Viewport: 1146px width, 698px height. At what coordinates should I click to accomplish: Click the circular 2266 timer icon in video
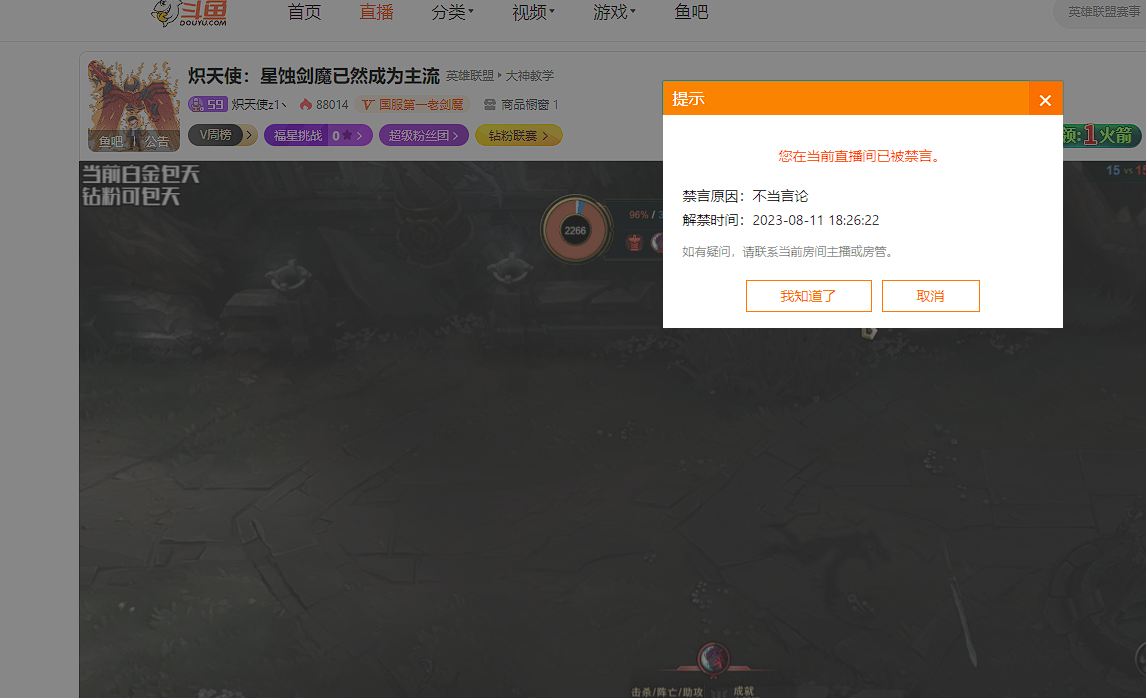575,230
